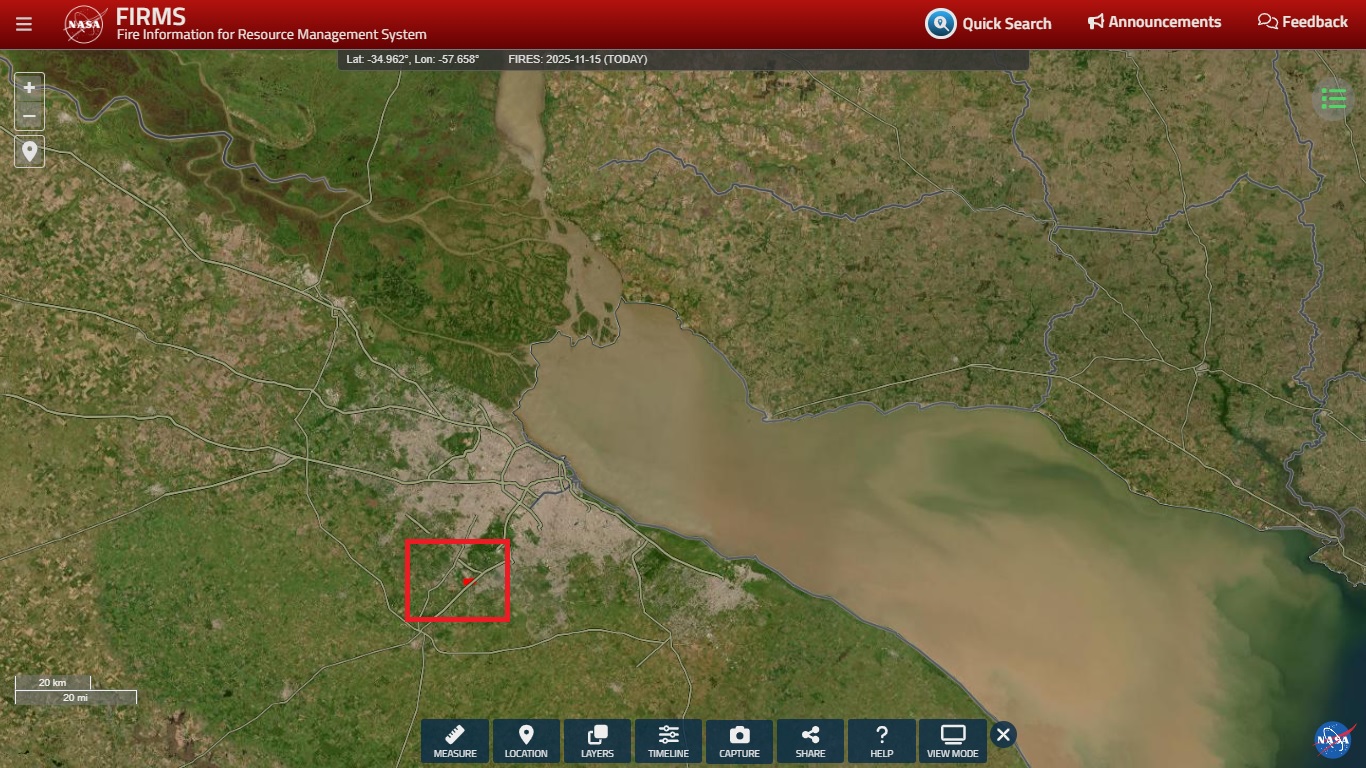Open the hamburger main menu
The width and height of the screenshot is (1366, 768).
click(x=24, y=24)
